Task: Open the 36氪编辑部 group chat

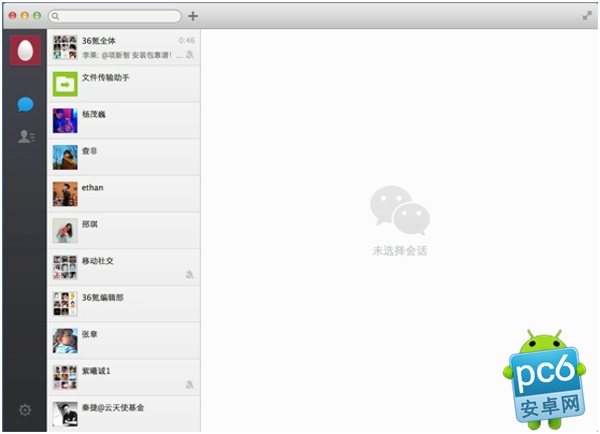Action: click(x=124, y=303)
